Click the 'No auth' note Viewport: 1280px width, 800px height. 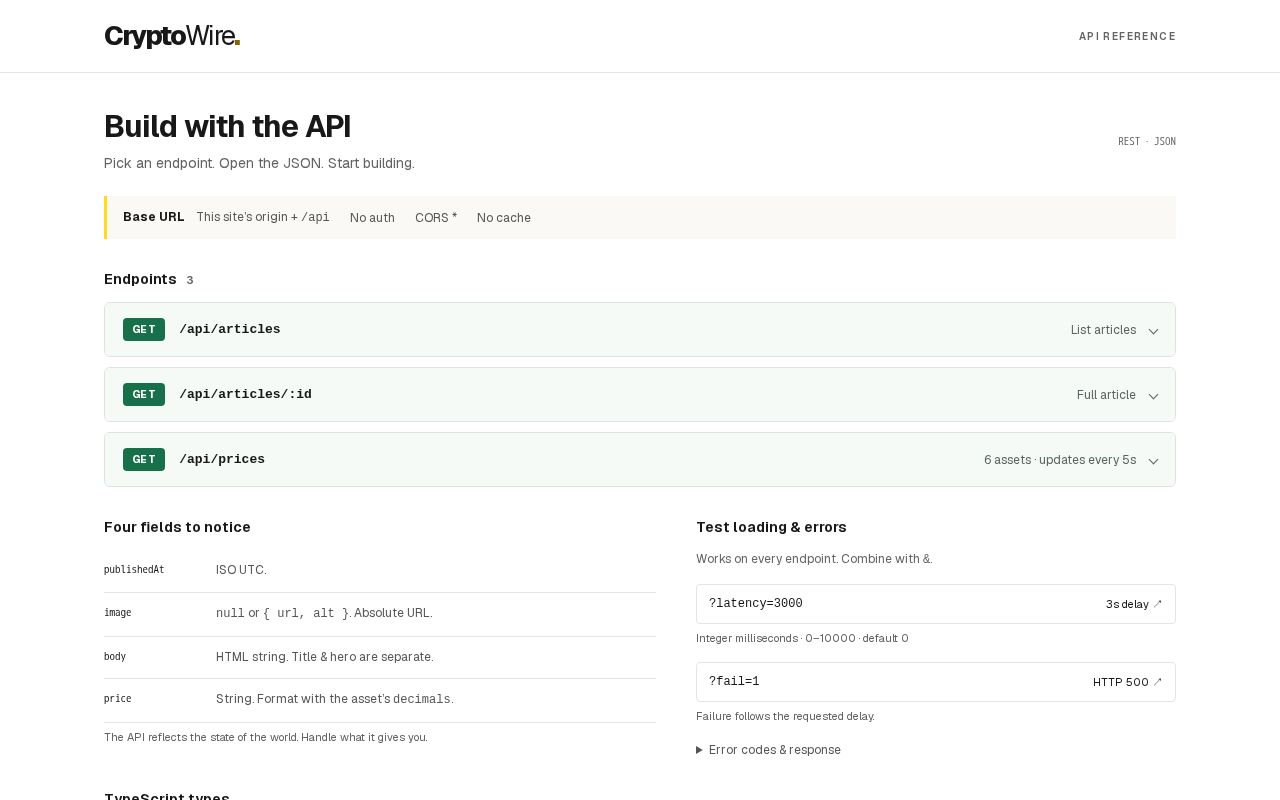pos(372,218)
